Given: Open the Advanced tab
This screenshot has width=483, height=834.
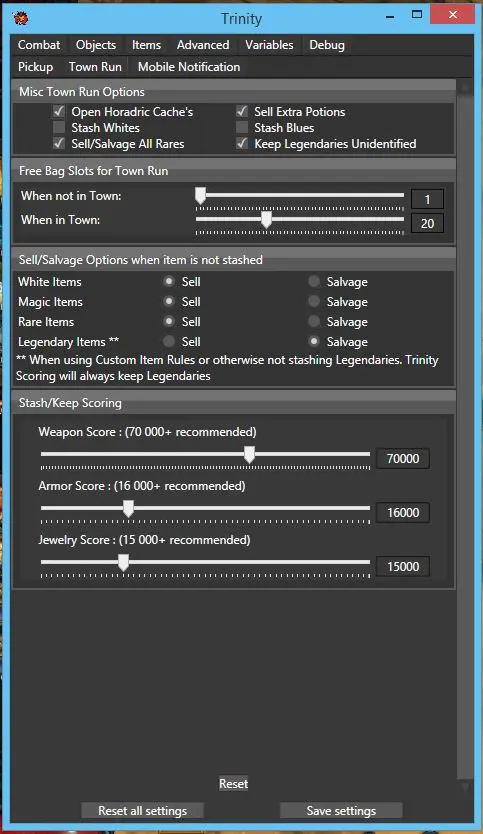Looking at the screenshot, I should [x=203, y=45].
